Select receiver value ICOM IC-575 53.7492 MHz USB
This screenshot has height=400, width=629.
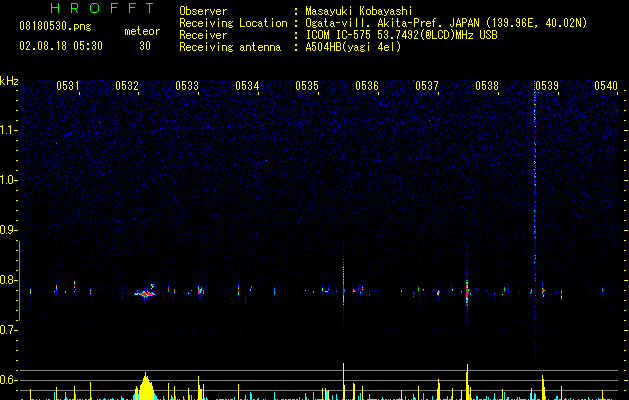[x=402, y=35]
